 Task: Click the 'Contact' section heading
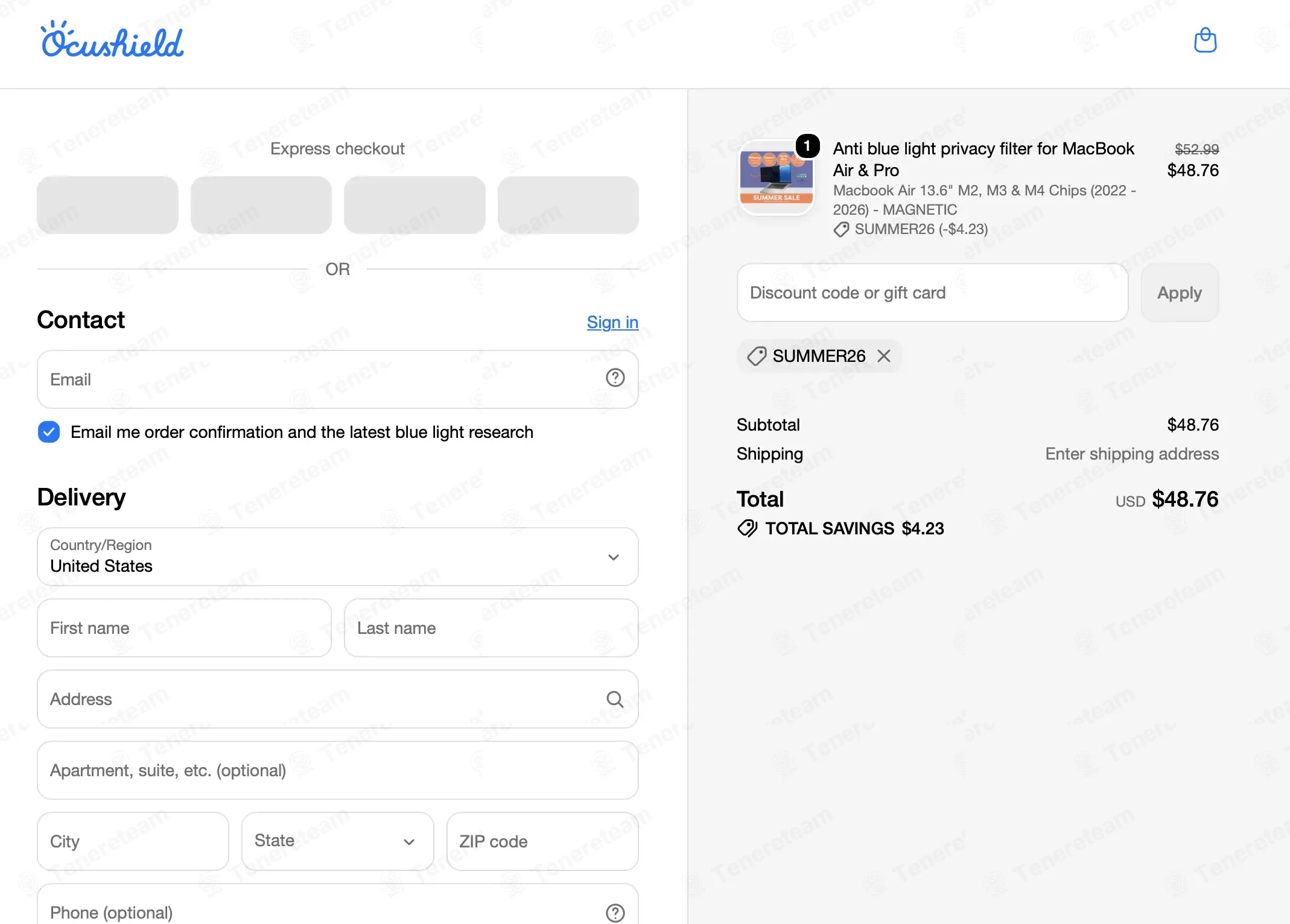pos(81,320)
